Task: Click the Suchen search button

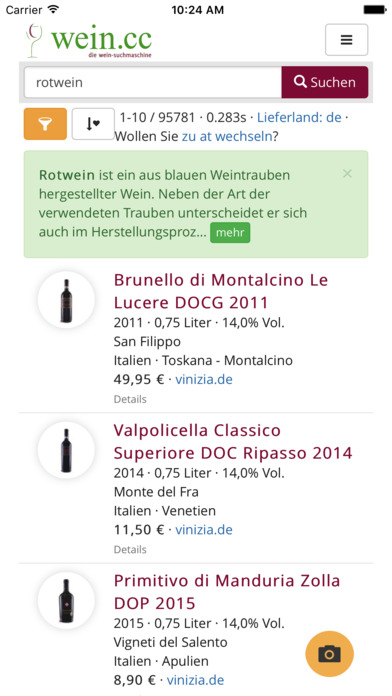Action: tap(325, 82)
